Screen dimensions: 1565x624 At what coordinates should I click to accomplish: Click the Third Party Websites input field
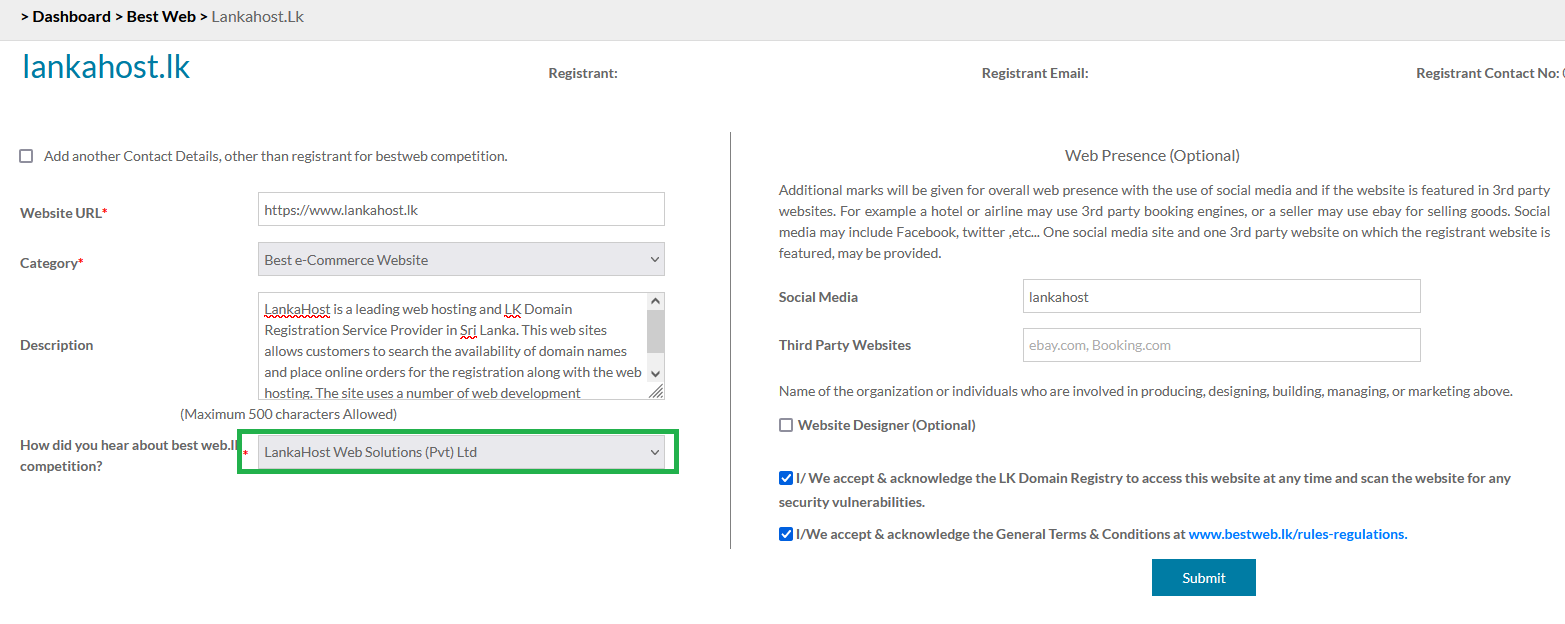coord(1222,345)
